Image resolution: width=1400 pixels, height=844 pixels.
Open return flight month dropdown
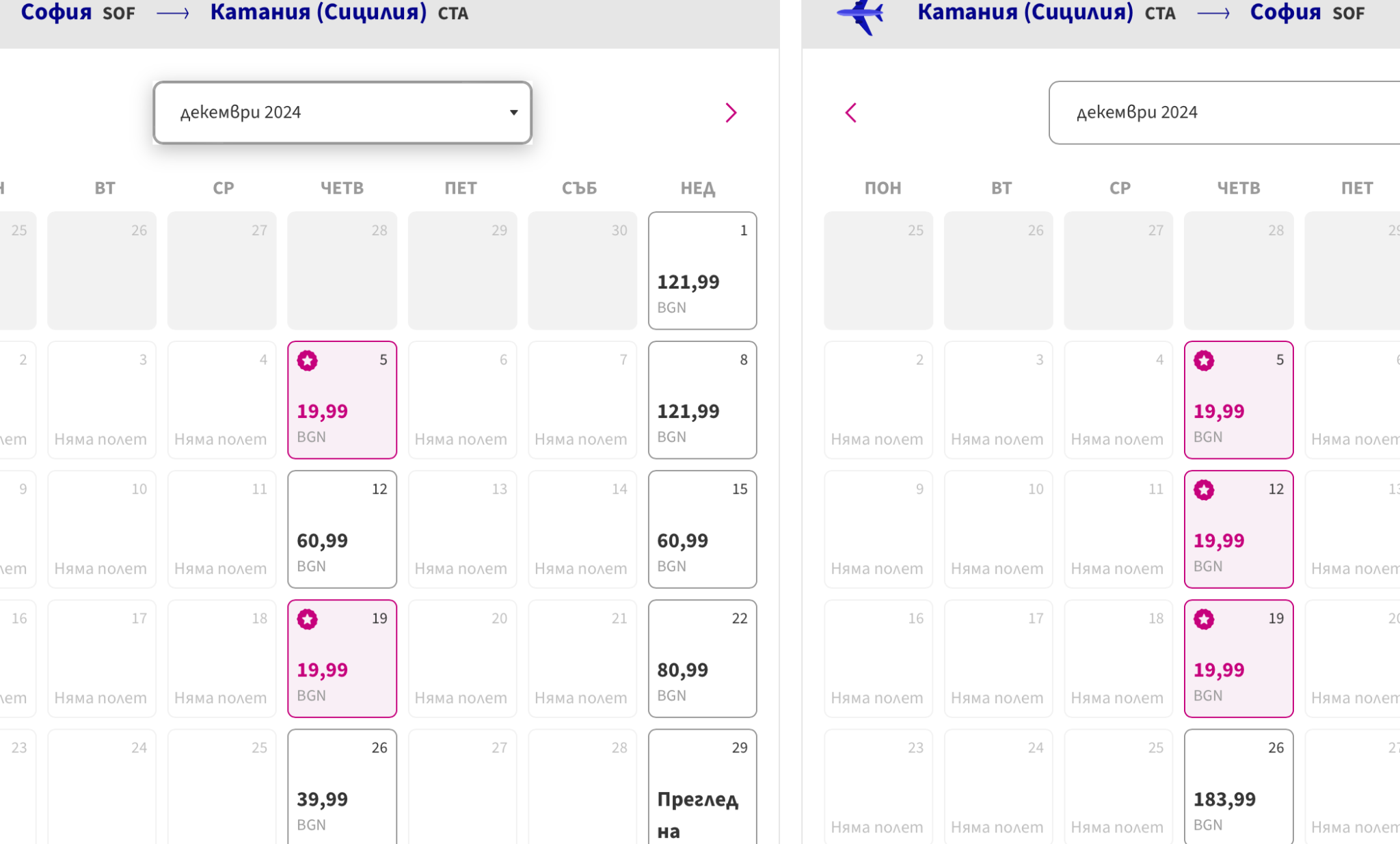pos(1224,113)
